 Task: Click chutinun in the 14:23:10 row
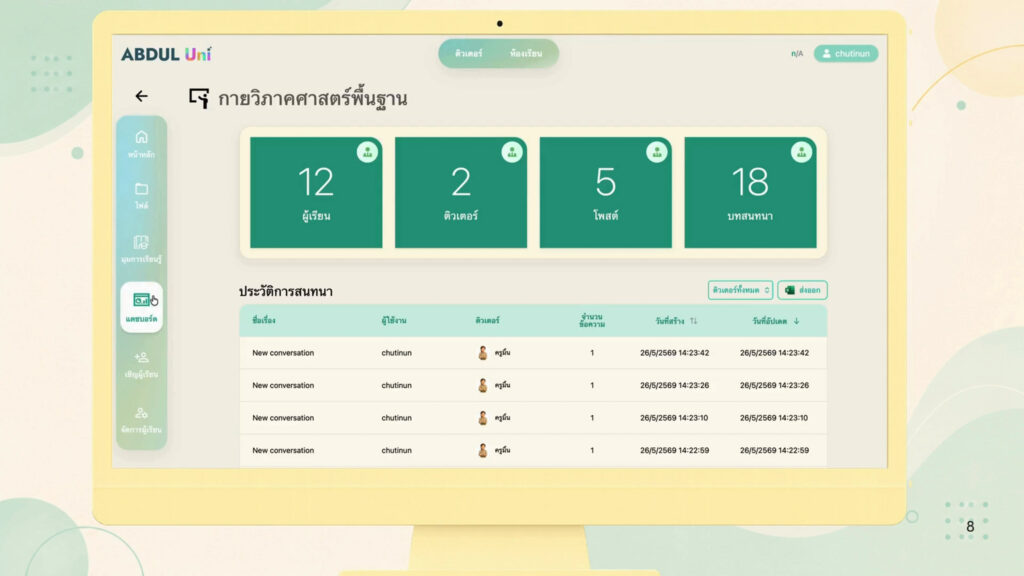pos(396,418)
